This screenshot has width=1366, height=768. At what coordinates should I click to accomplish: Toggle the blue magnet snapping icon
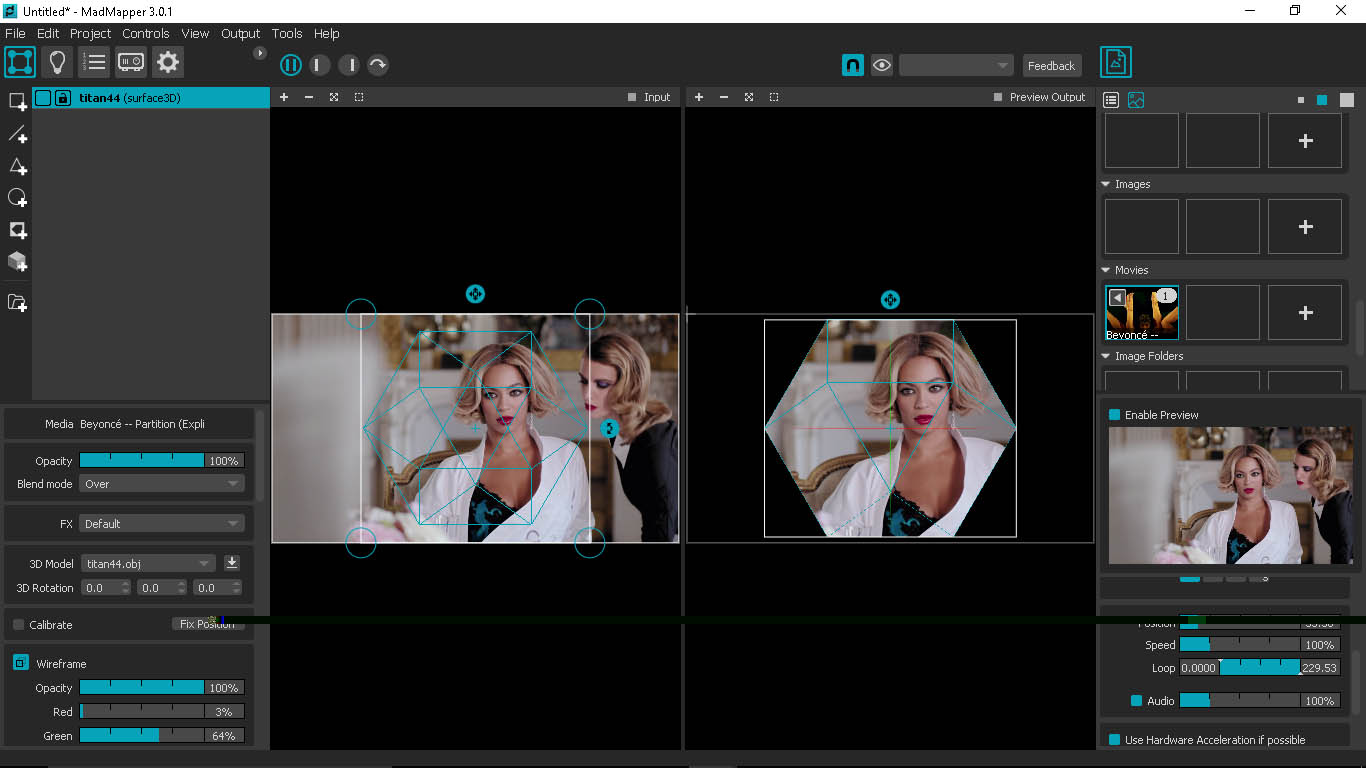tap(852, 65)
